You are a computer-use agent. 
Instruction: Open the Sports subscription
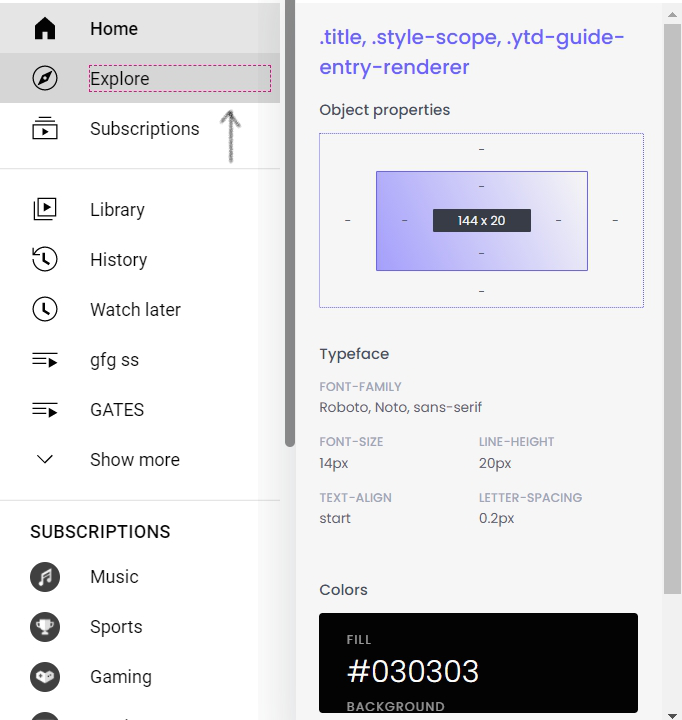140,627
